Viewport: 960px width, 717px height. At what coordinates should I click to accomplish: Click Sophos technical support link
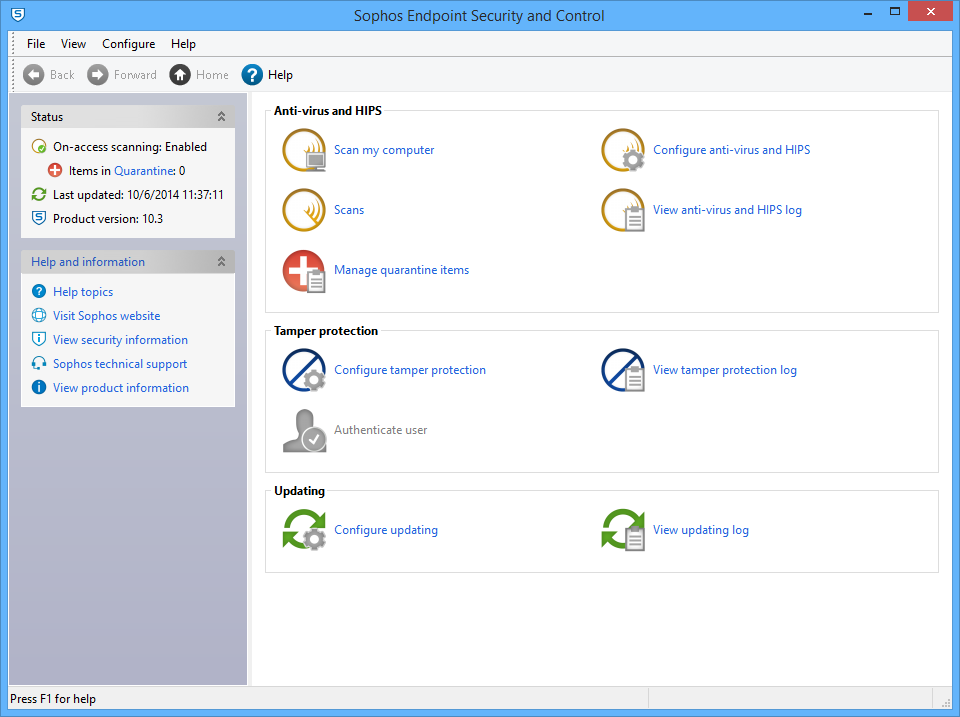[120, 364]
